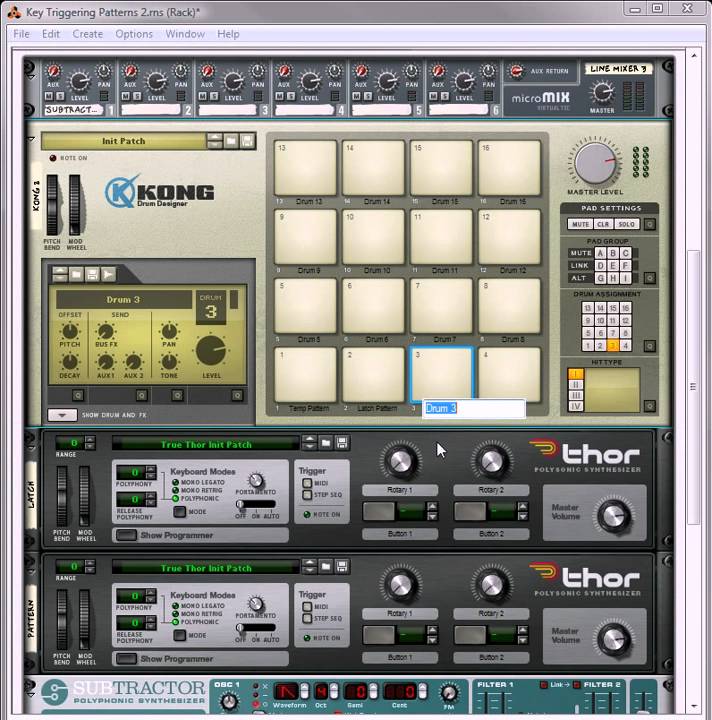Viewport: 712px width, 720px height.
Task: Click the Kong Master Level knob
Action: [595, 163]
